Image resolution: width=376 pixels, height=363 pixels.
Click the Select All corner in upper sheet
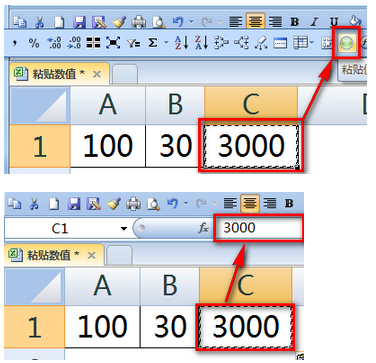[40, 105]
